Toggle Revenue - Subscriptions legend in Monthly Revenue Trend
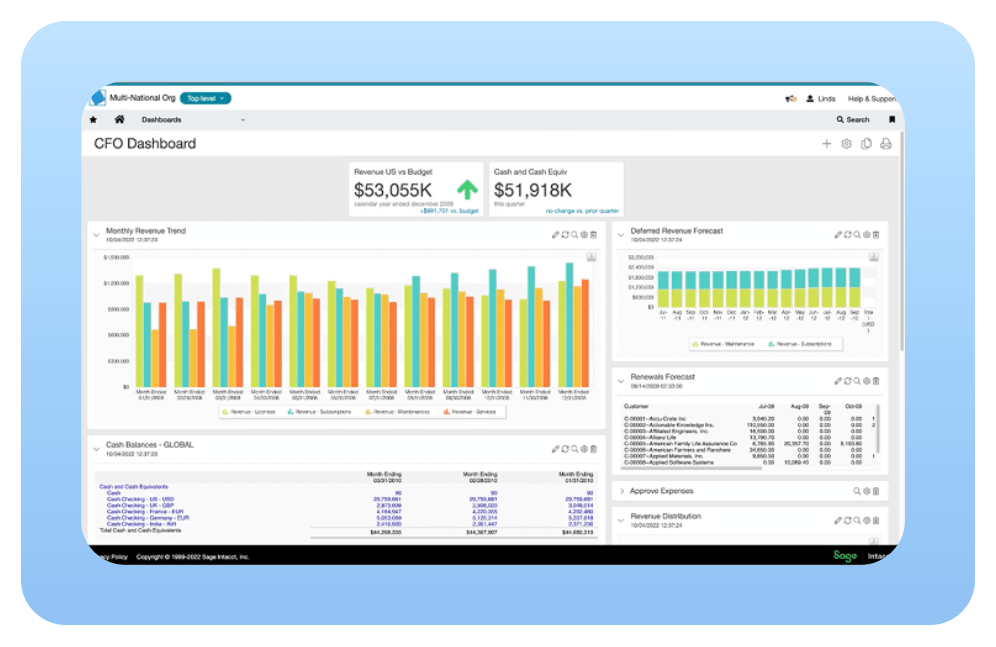 pos(319,412)
